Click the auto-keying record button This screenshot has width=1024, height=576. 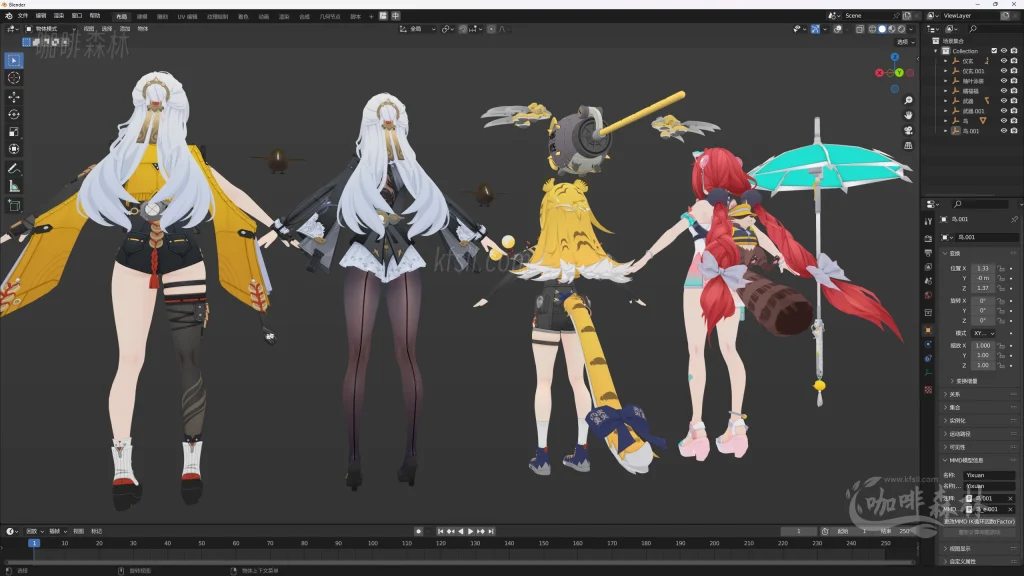tap(419, 532)
